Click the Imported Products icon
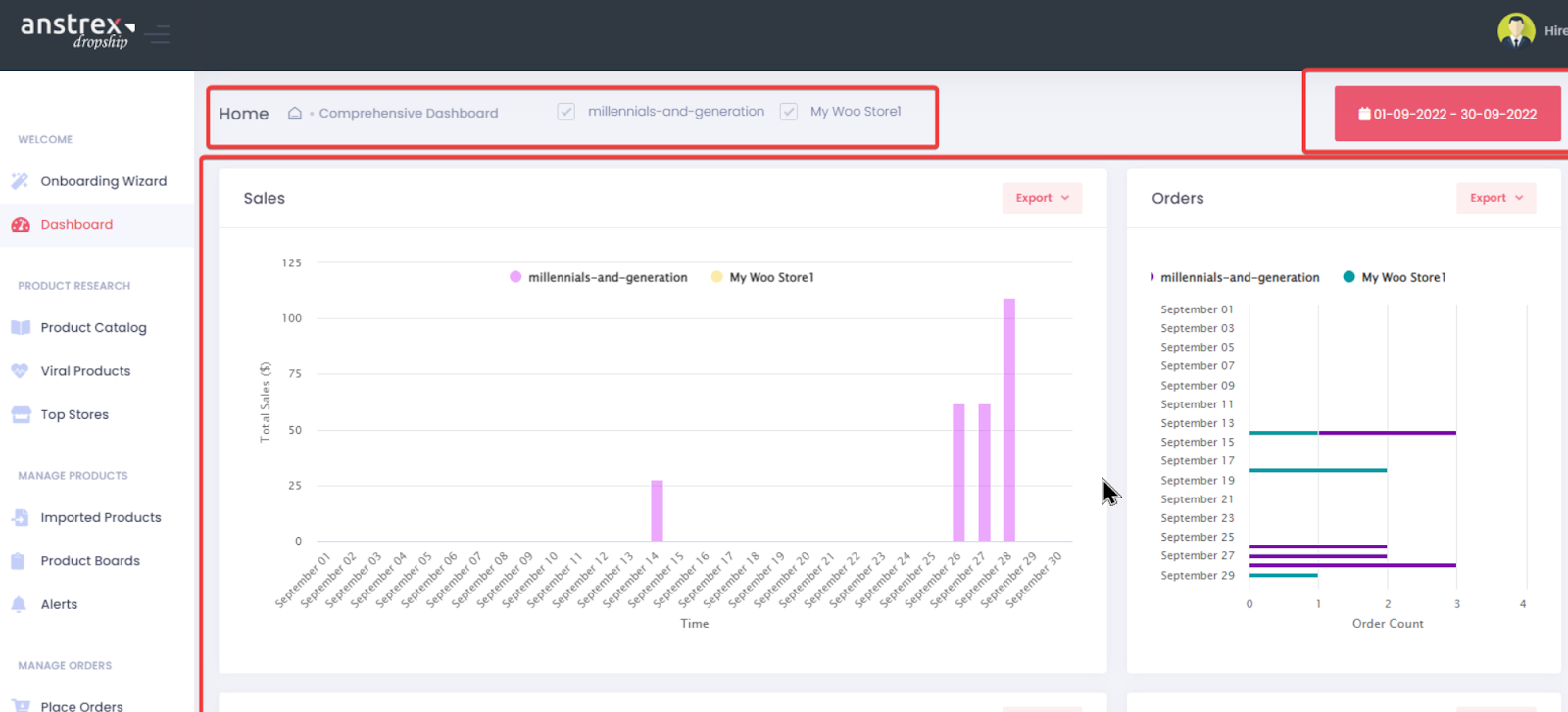The width and height of the screenshot is (1568, 712). [x=20, y=517]
